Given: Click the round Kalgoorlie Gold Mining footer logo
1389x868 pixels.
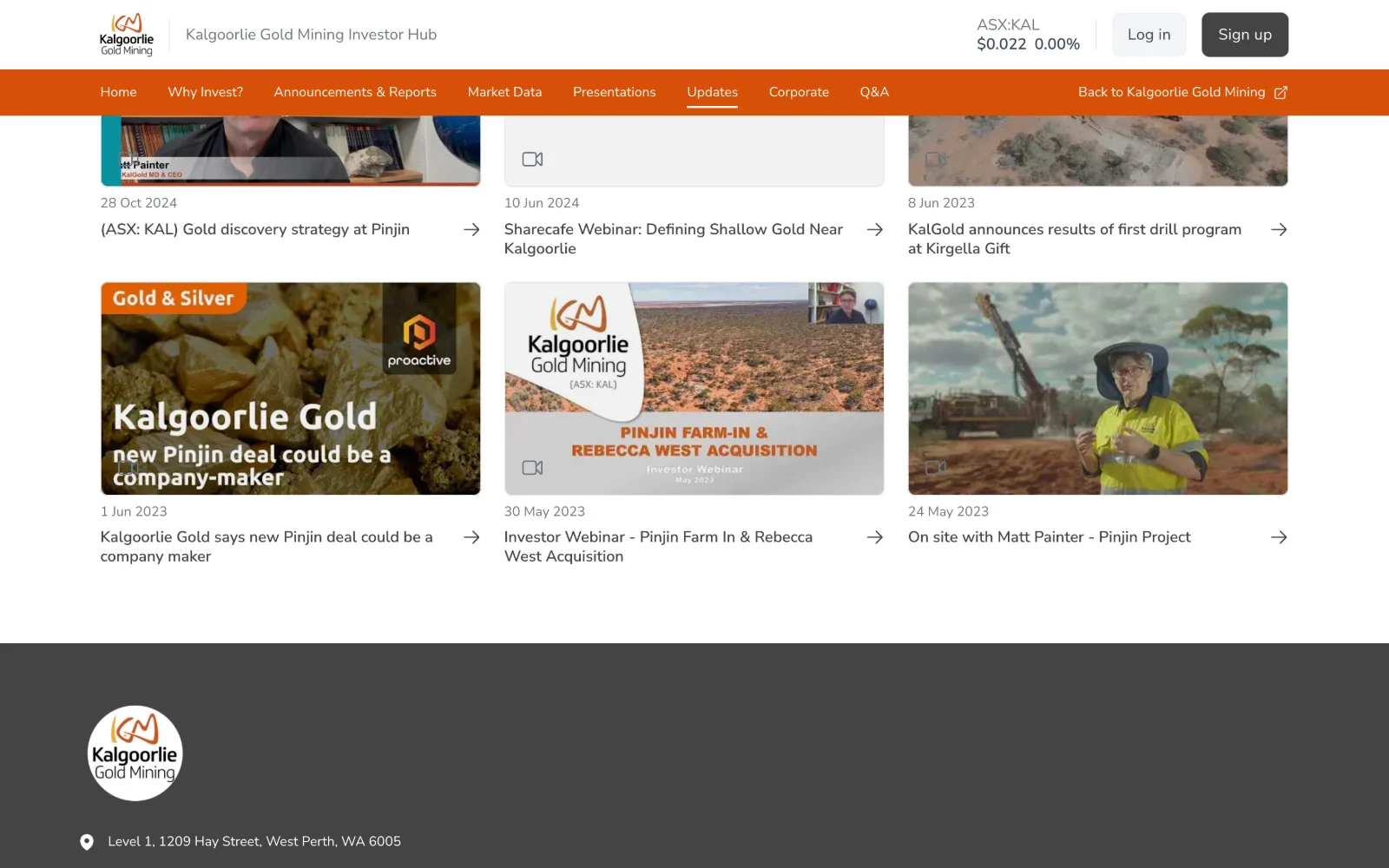Looking at the screenshot, I should tap(135, 753).
